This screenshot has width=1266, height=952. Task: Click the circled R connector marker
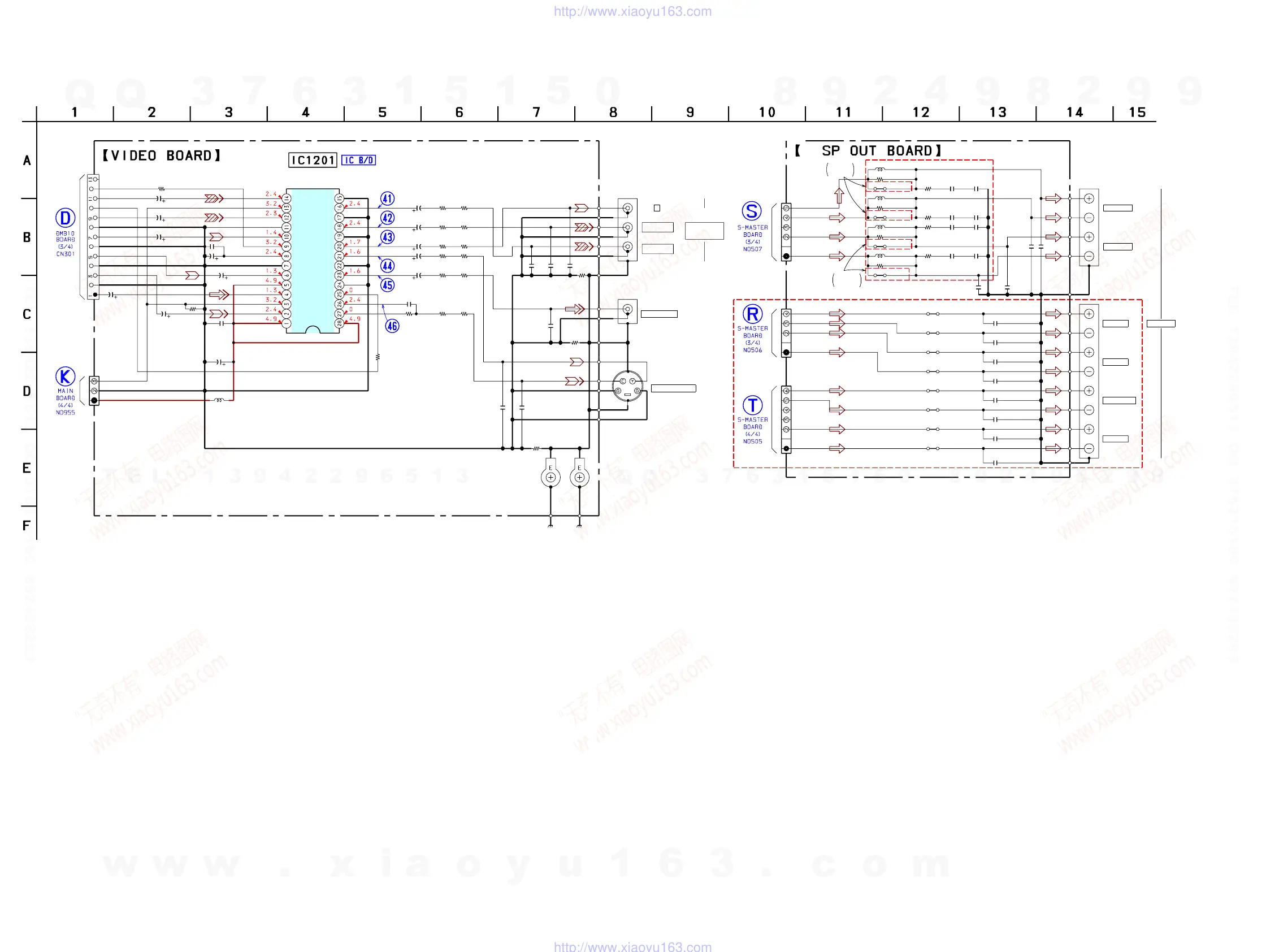752,314
